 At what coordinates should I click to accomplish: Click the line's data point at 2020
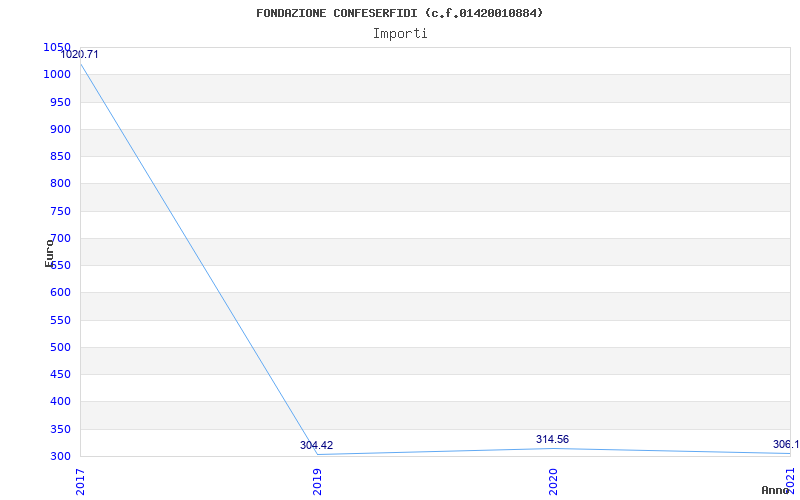pyautogui.click(x=554, y=448)
